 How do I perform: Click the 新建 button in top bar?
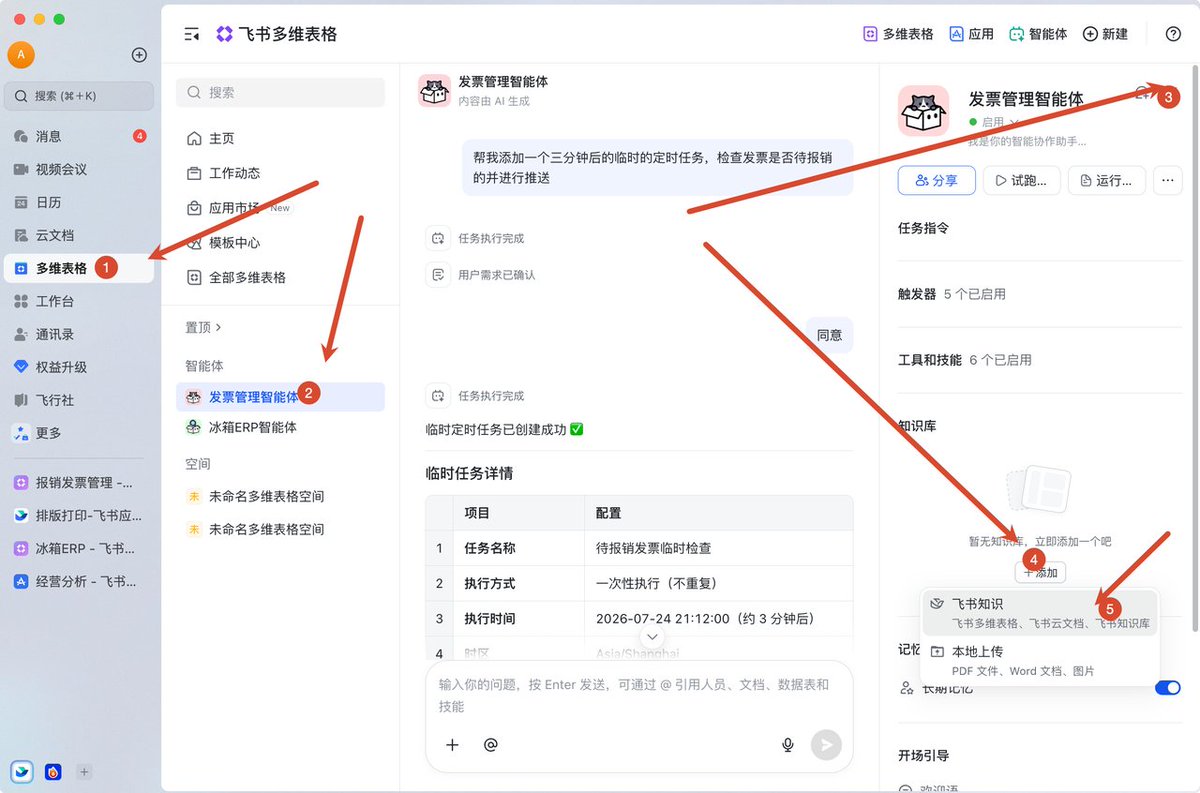tap(1106, 34)
